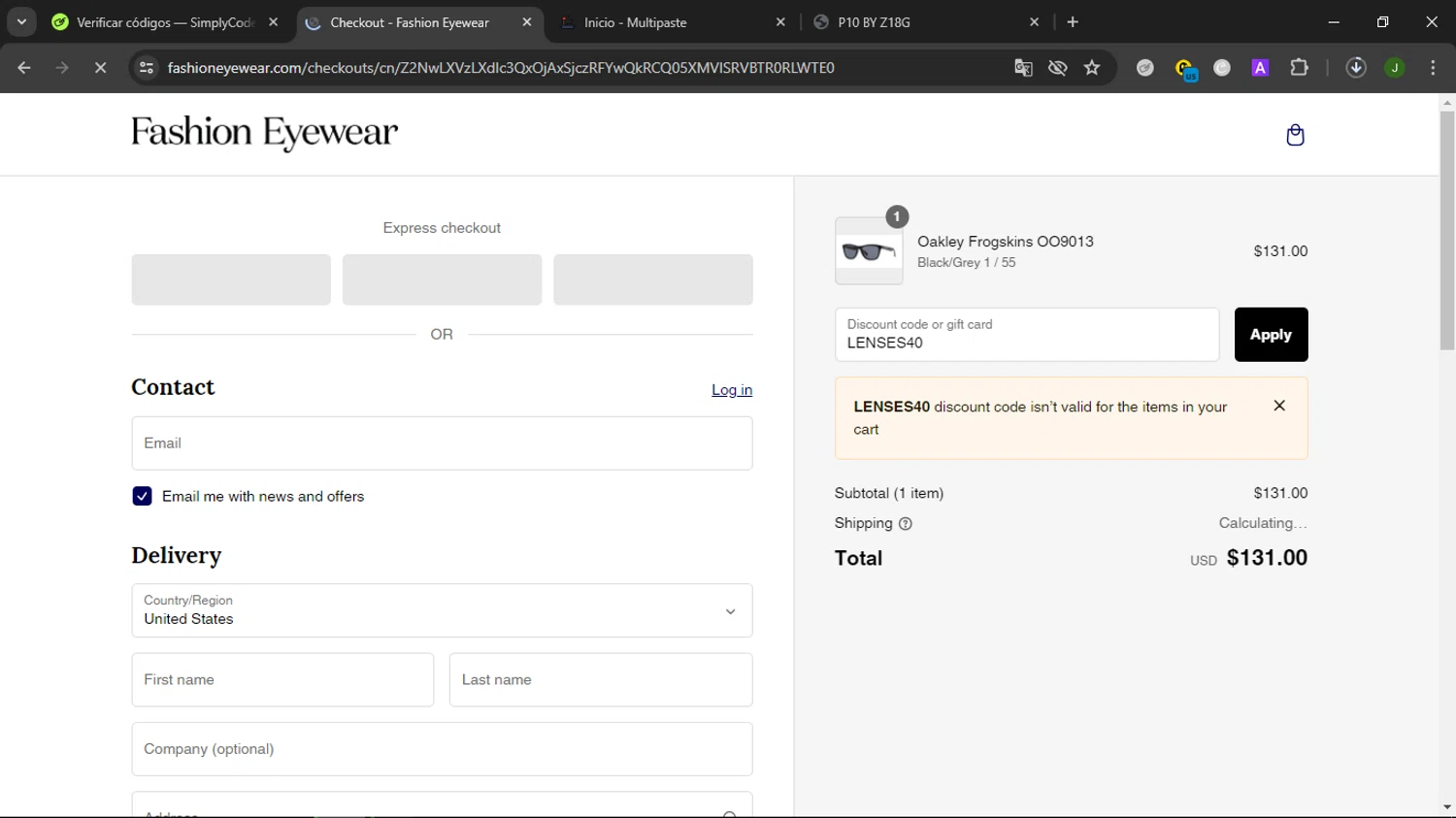
Task: Click the scrollbar down arrow
Action: (1447, 807)
